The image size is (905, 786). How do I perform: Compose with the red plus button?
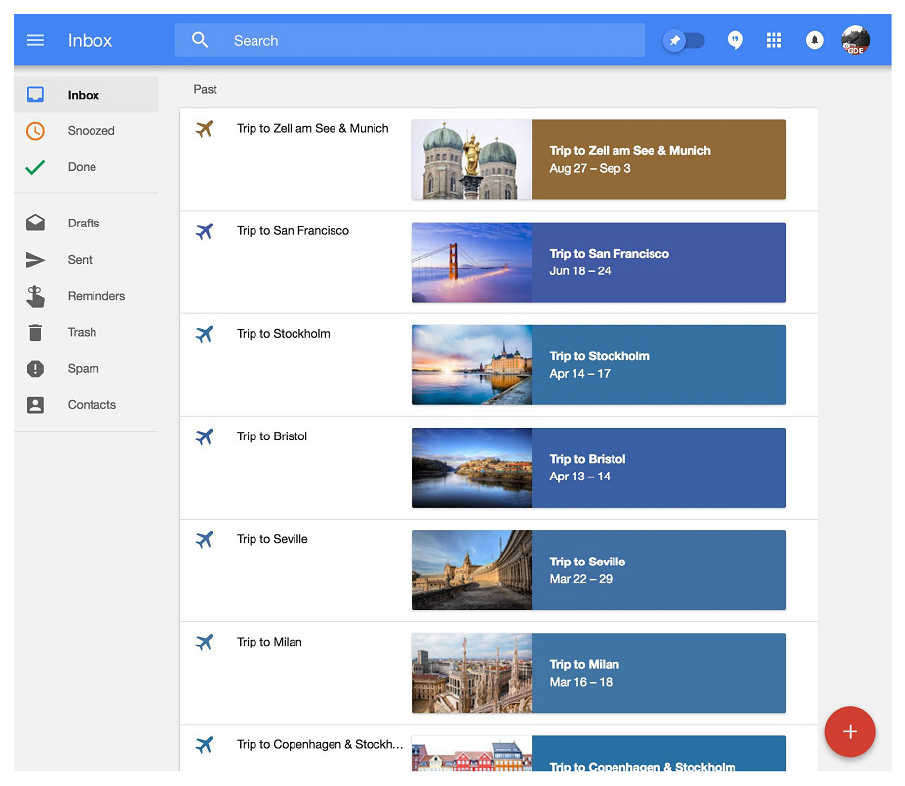click(x=850, y=732)
